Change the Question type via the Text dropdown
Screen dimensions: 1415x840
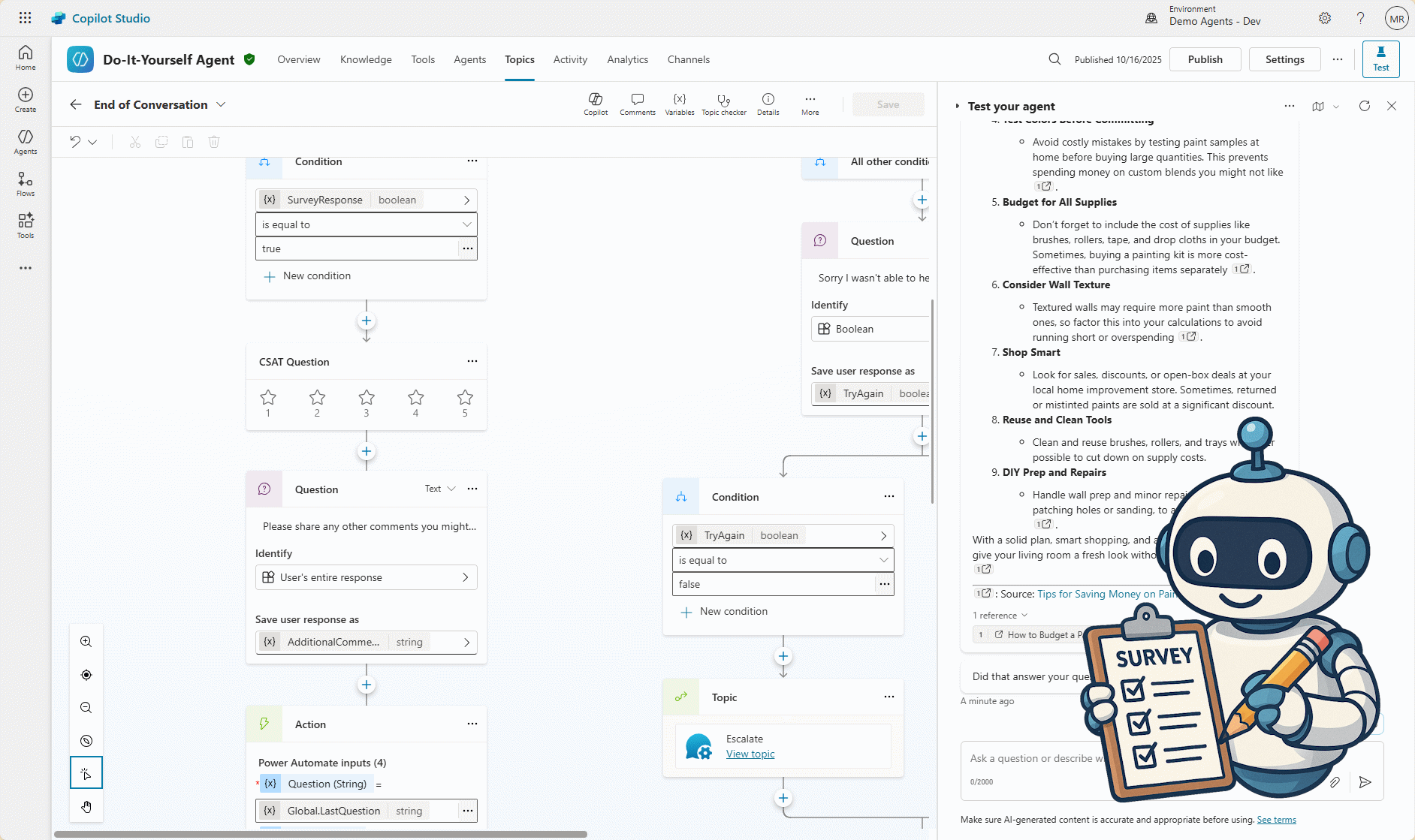[439, 488]
